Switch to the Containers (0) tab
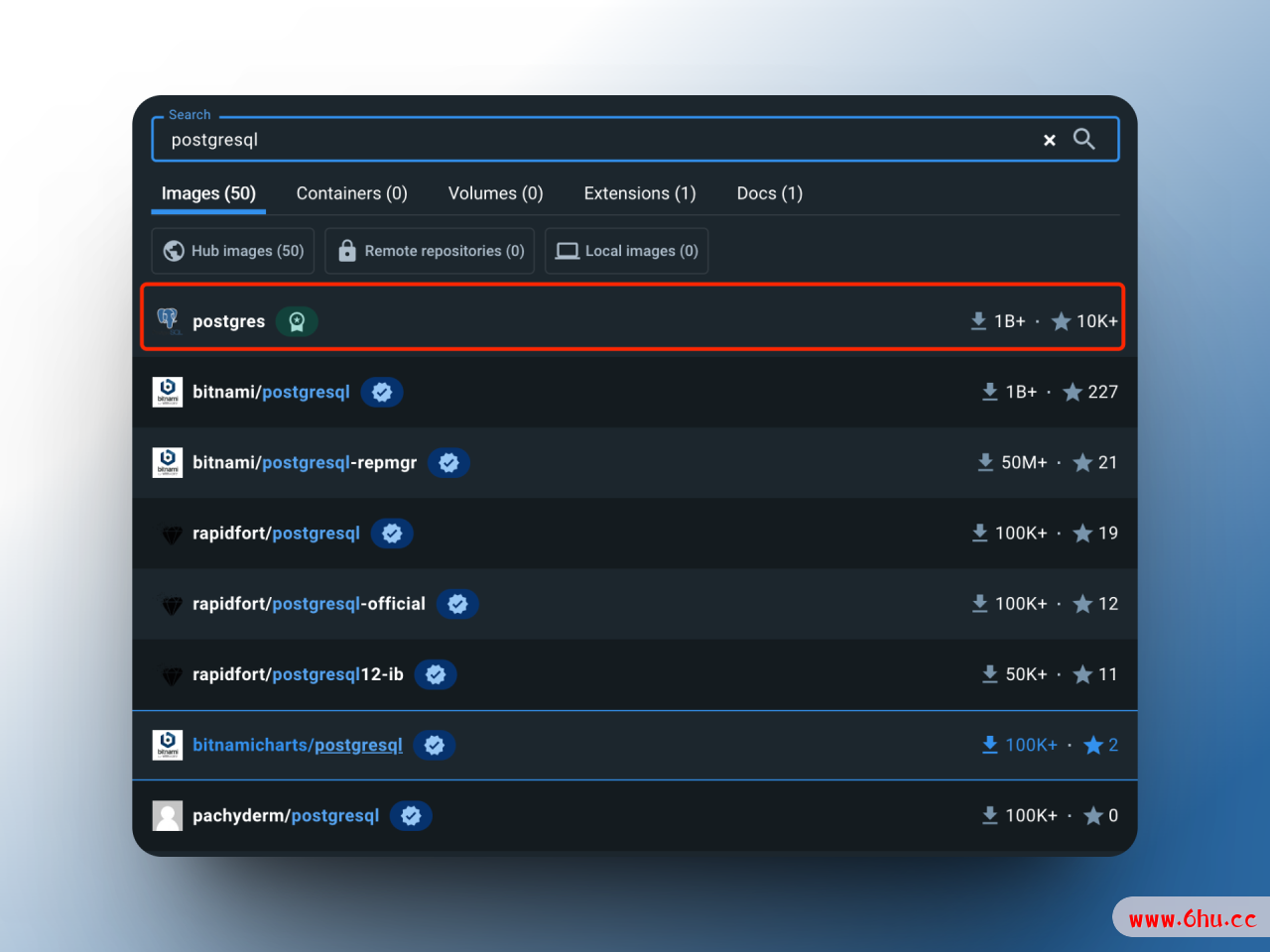 pos(351,193)
